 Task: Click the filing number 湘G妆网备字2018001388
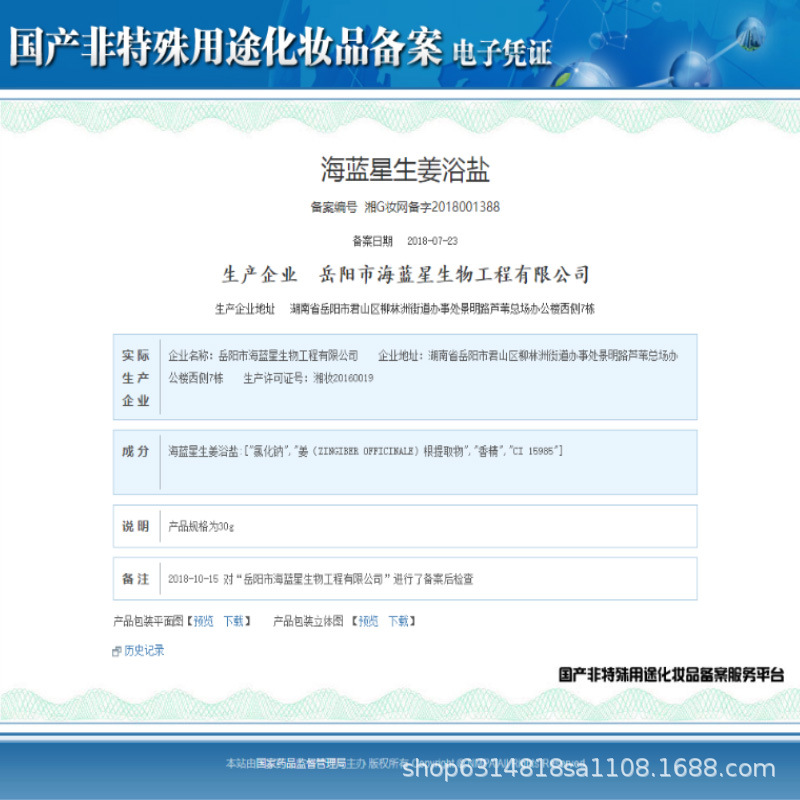coord(432,207)
